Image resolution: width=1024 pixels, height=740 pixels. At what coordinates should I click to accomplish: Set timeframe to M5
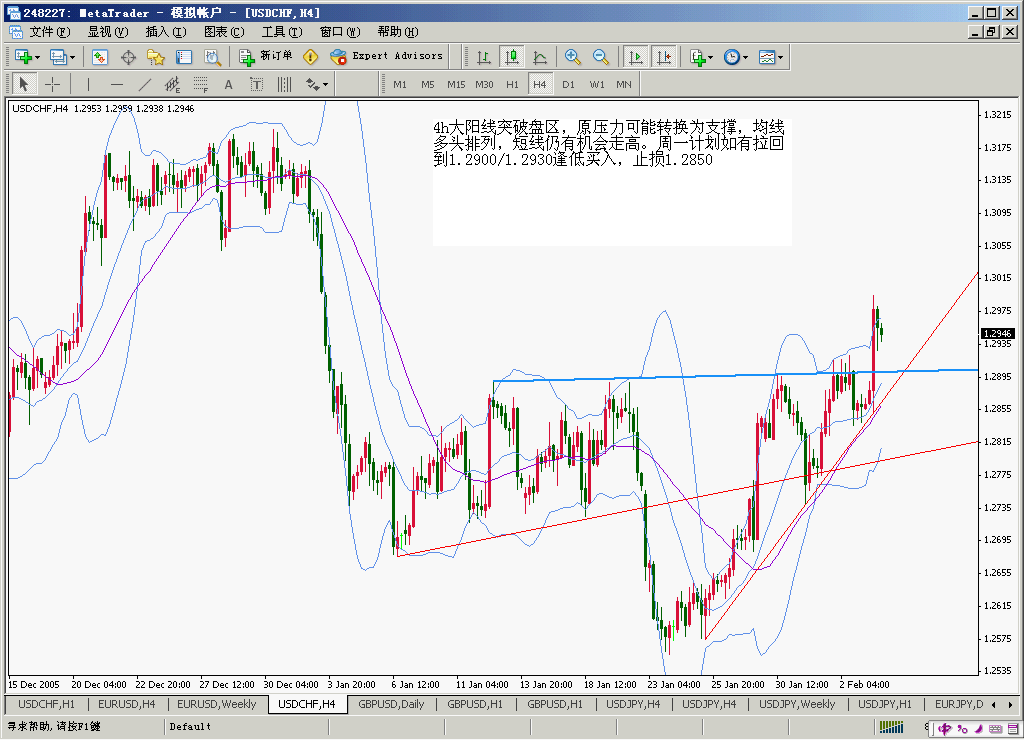(x=428, y=84)
